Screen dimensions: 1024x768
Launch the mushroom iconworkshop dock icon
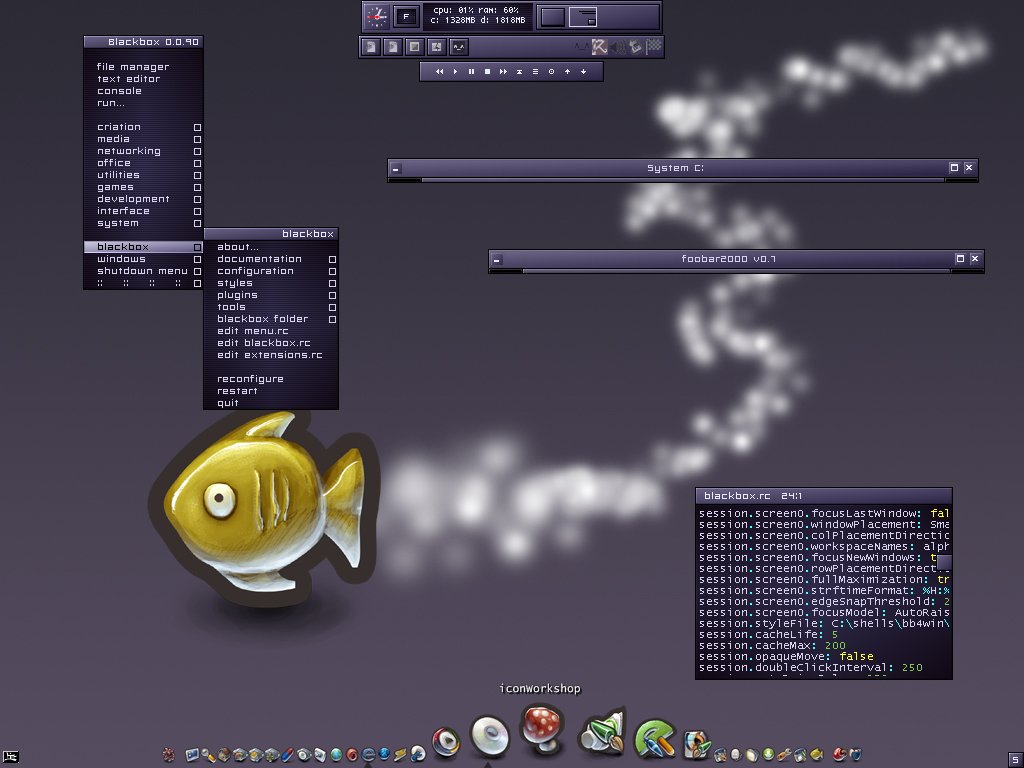coord(541,727)
